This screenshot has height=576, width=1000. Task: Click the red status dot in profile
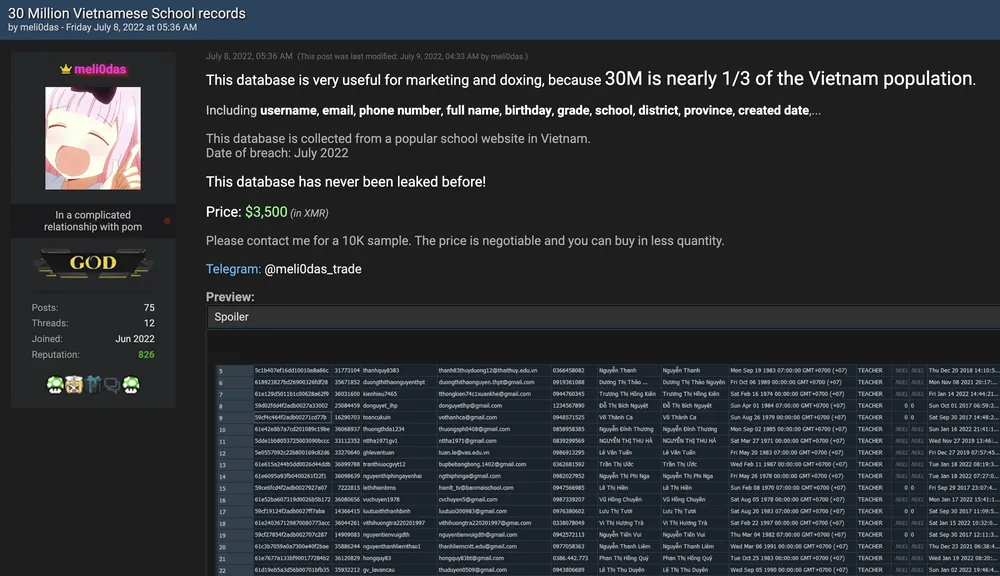click(167, 221)
